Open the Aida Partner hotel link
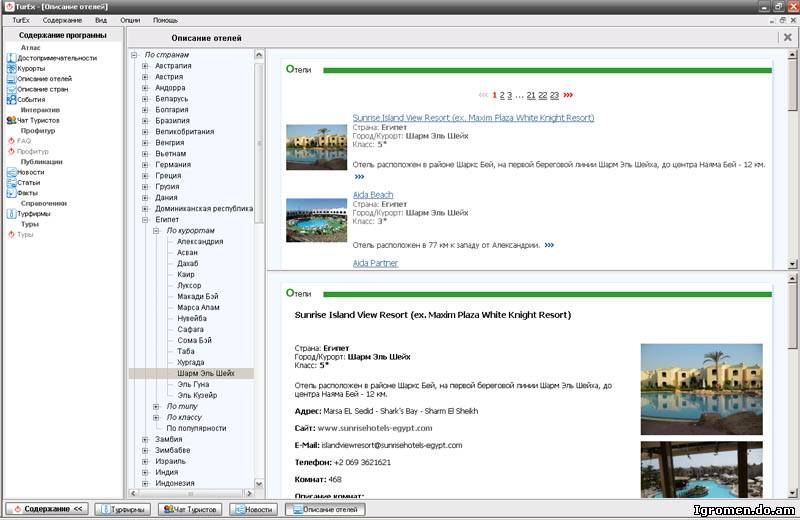 [375, 263]
